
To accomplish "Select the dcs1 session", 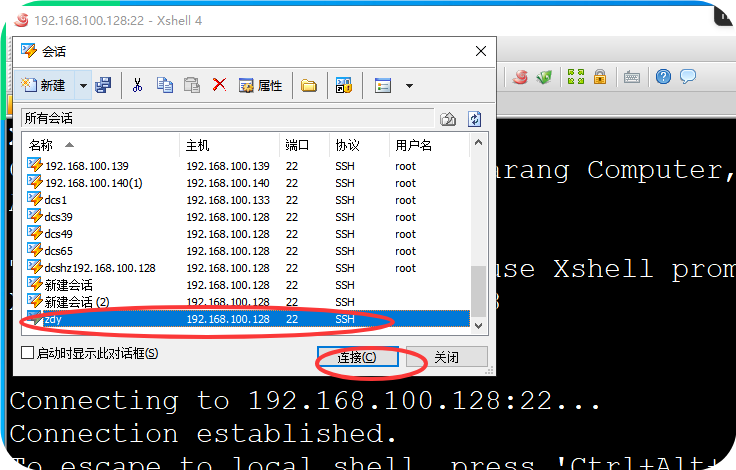I will tap(246, 200).
